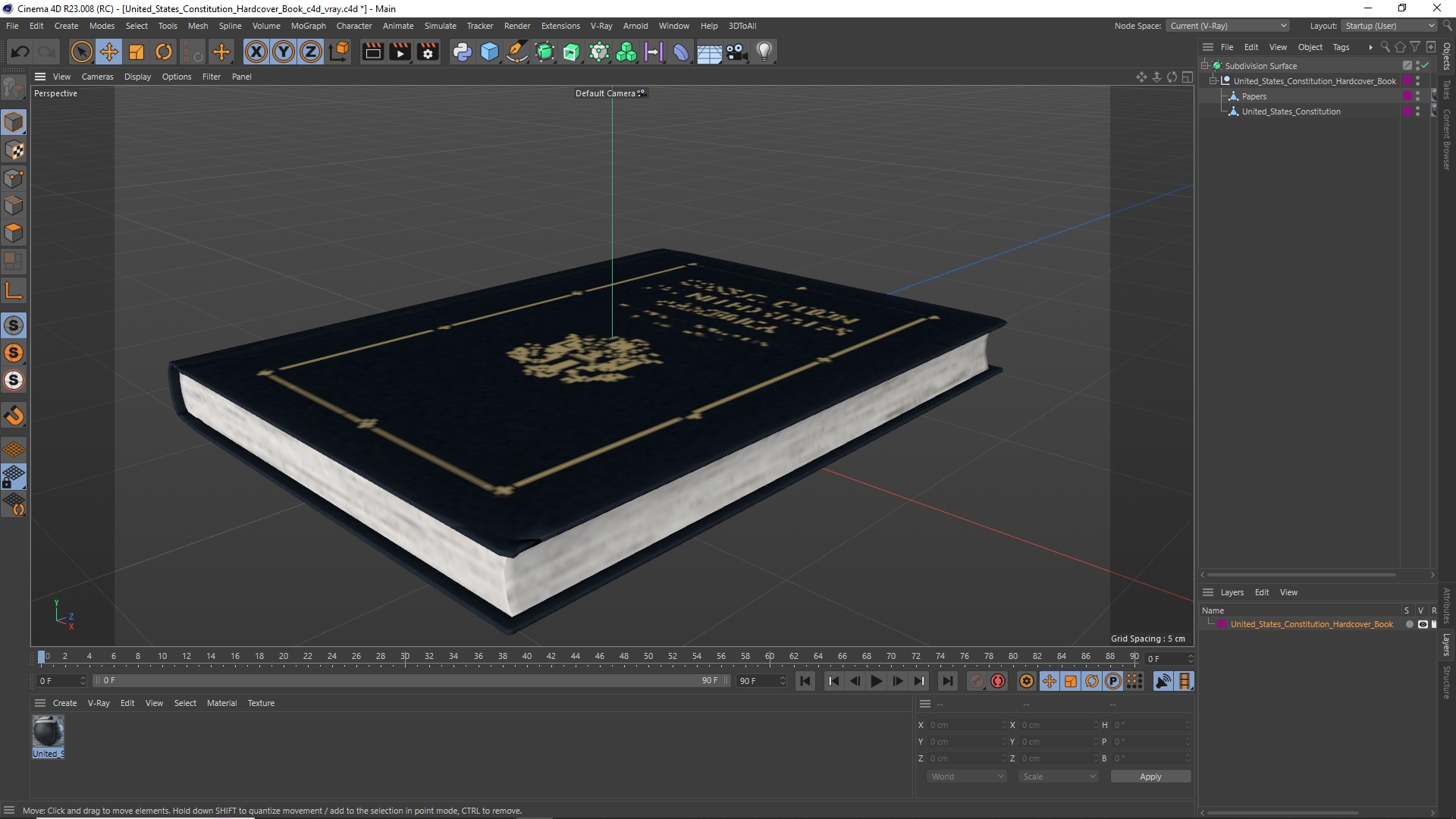This screenshot has width=1456, height=819.
Task: Go to end of animation
Action: (947, 681)
